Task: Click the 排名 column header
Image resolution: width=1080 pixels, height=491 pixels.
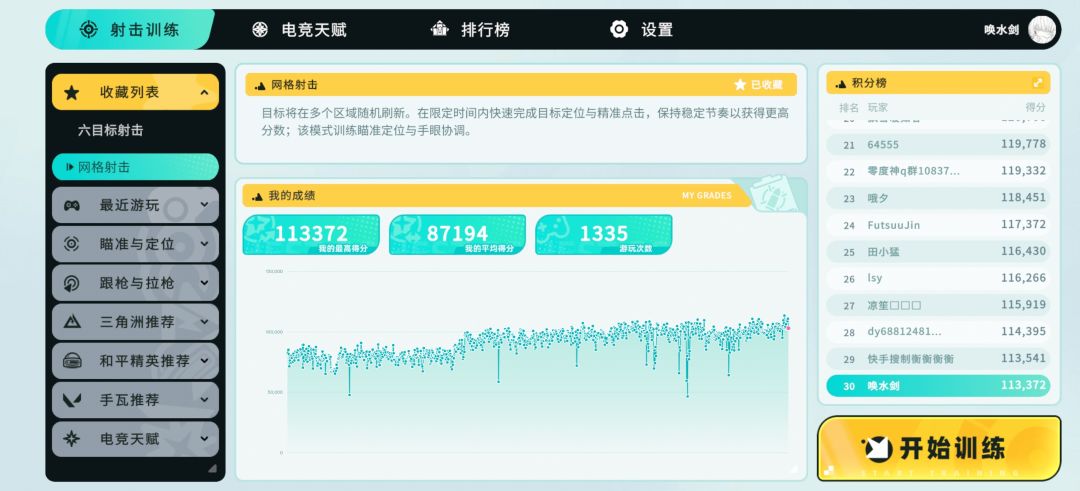Action: 849,107
